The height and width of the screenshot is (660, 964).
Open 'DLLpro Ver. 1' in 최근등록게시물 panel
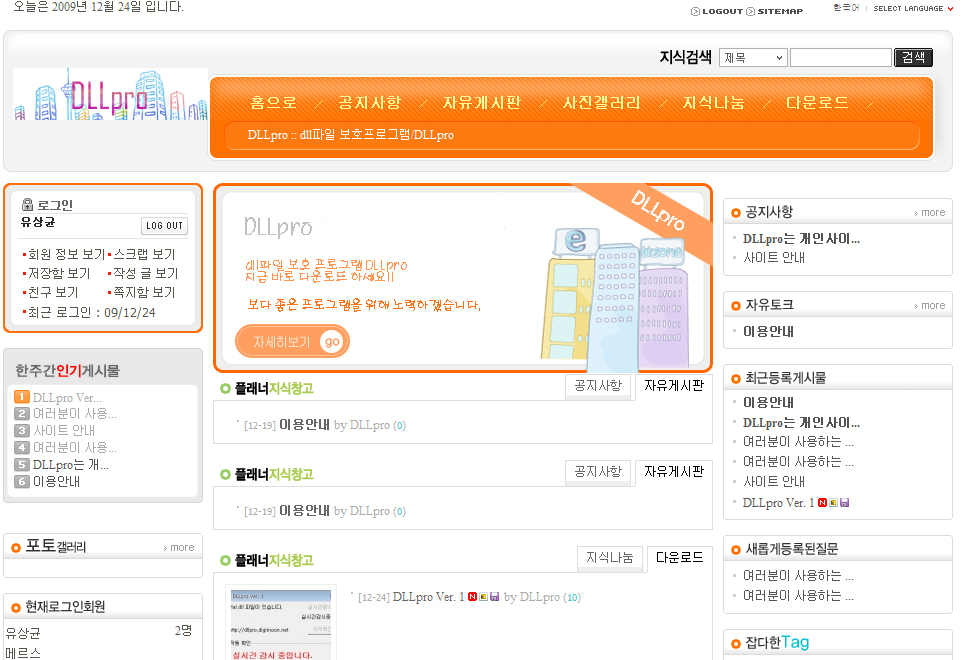pyautogui.click(x=778, y=503)
